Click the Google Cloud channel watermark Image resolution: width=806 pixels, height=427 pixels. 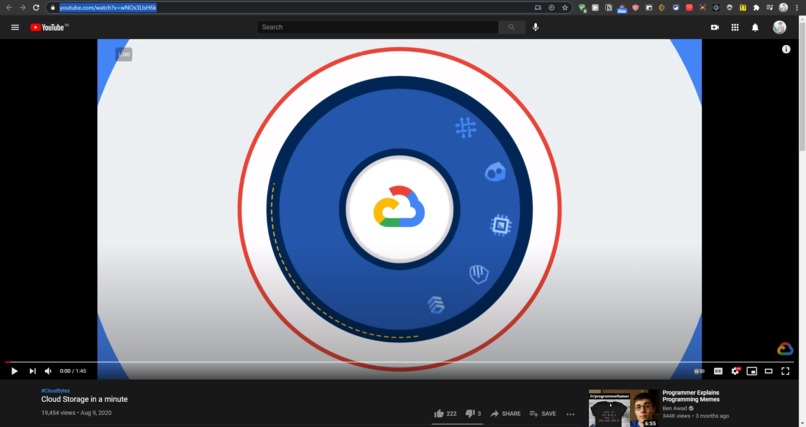pos(785,349)
